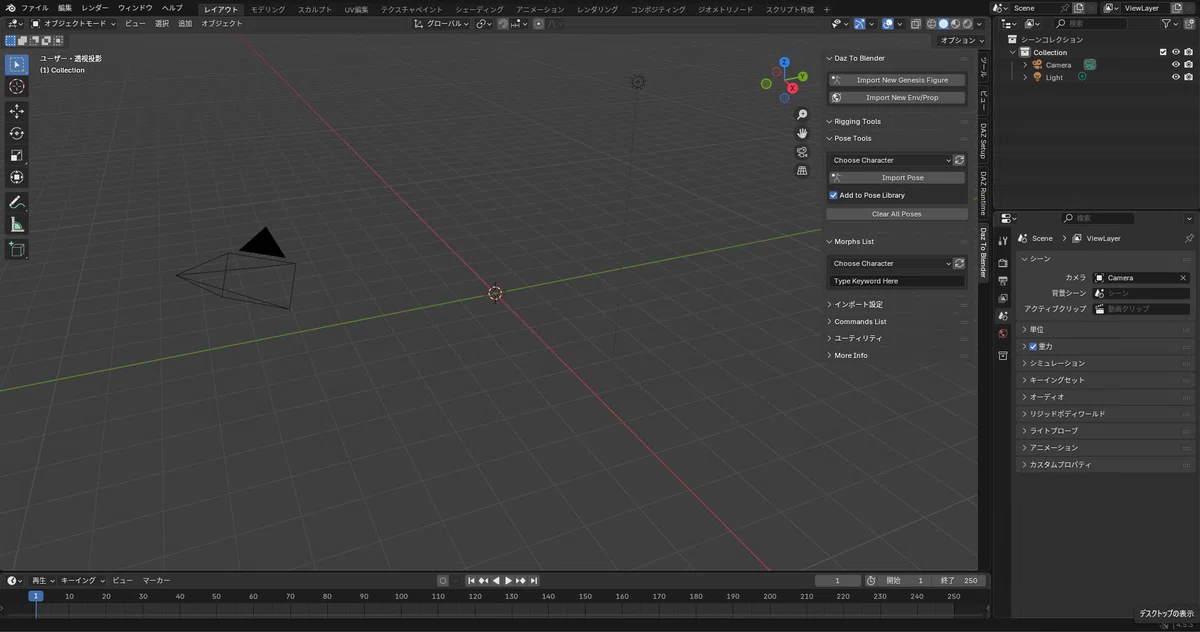
Task: Select the Scale tool
Action: [x=17, y=155]
